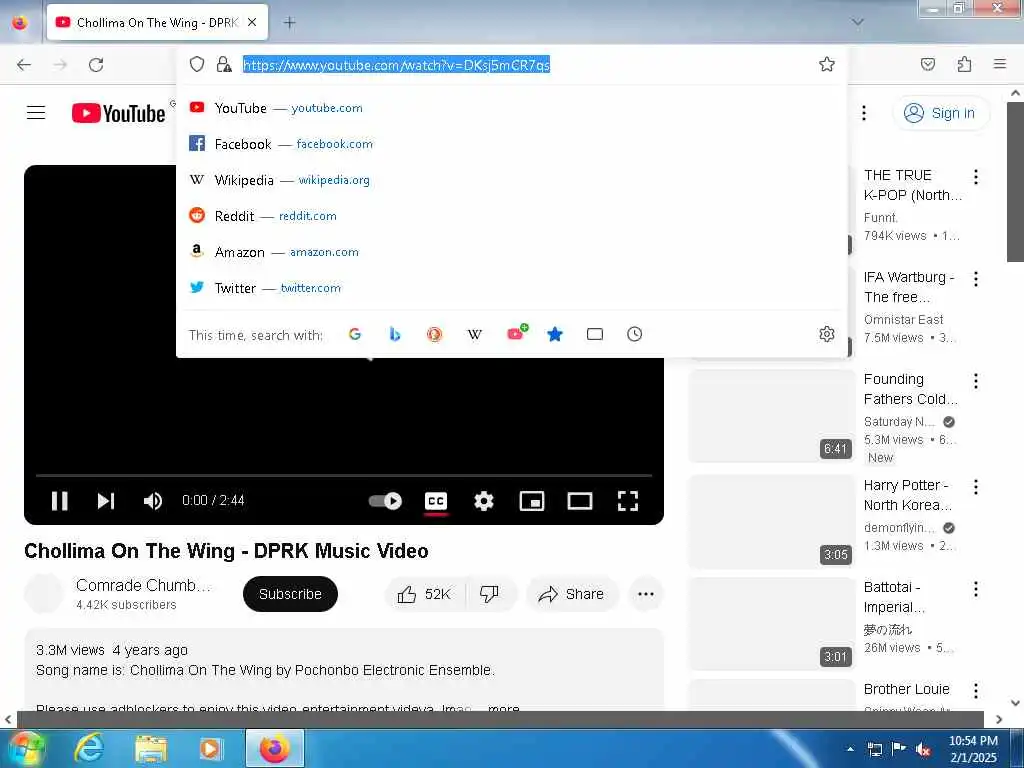Toggle closed captions CC button
This screenshot has width=1024, height=768.
[436, 501]
